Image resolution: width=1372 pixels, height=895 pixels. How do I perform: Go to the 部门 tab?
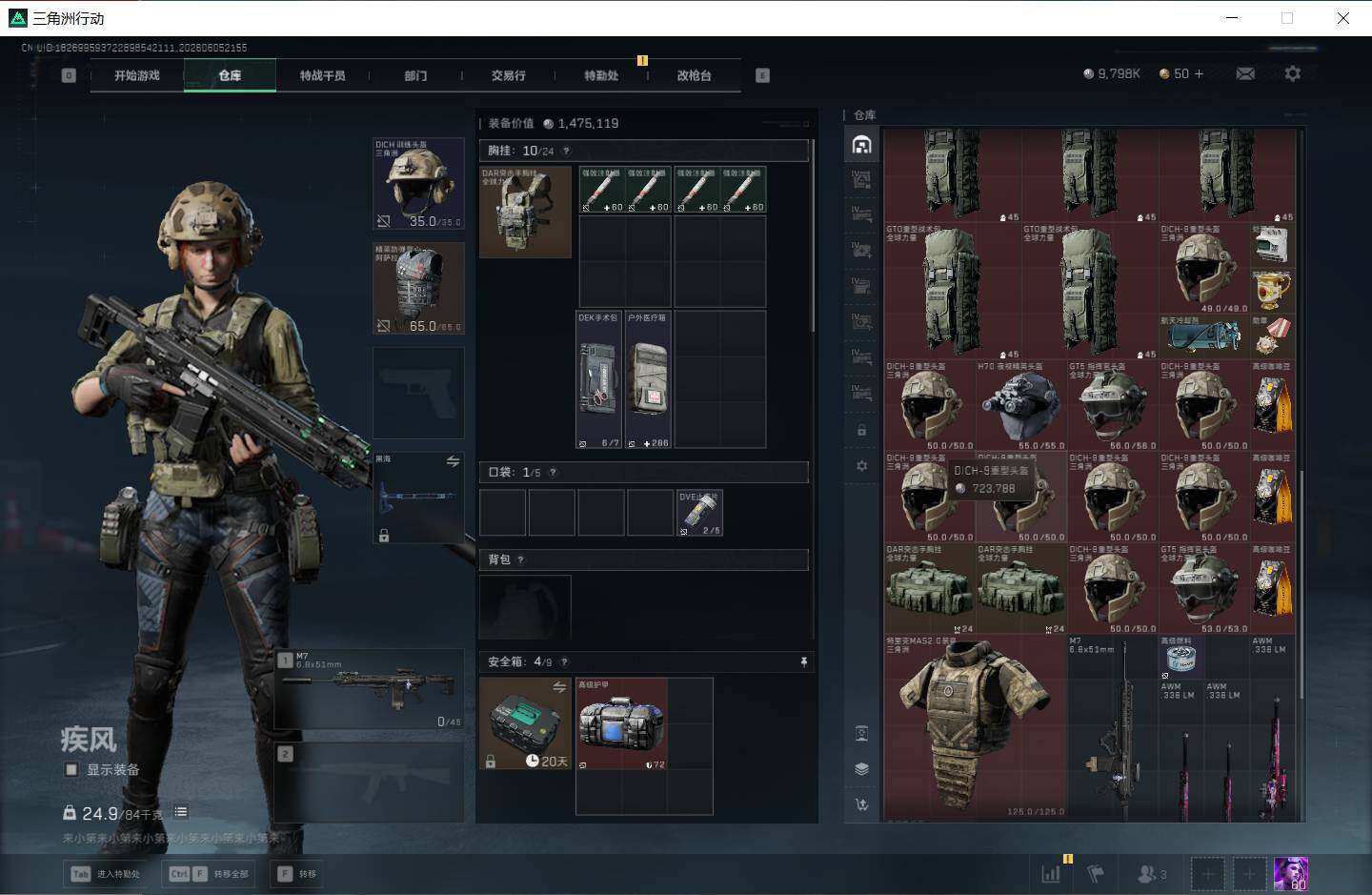[x=415, y=75]
